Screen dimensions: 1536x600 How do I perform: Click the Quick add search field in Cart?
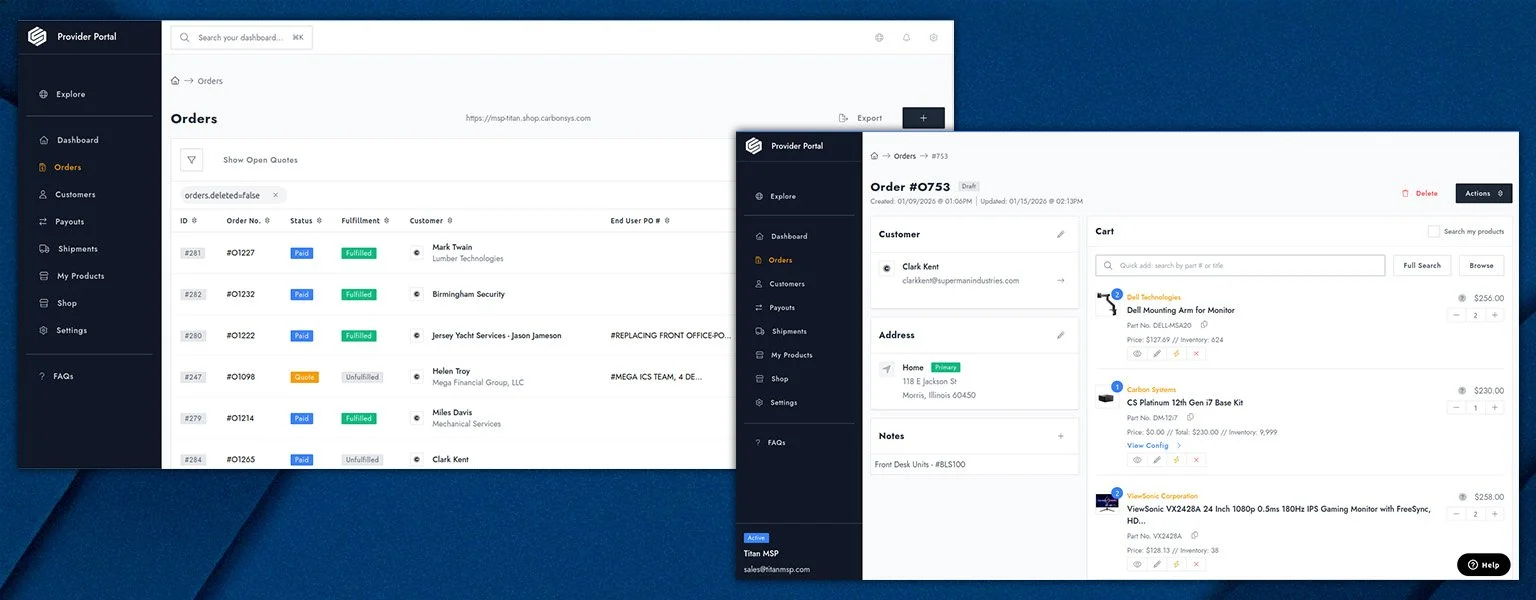[x=1238, y=265]
